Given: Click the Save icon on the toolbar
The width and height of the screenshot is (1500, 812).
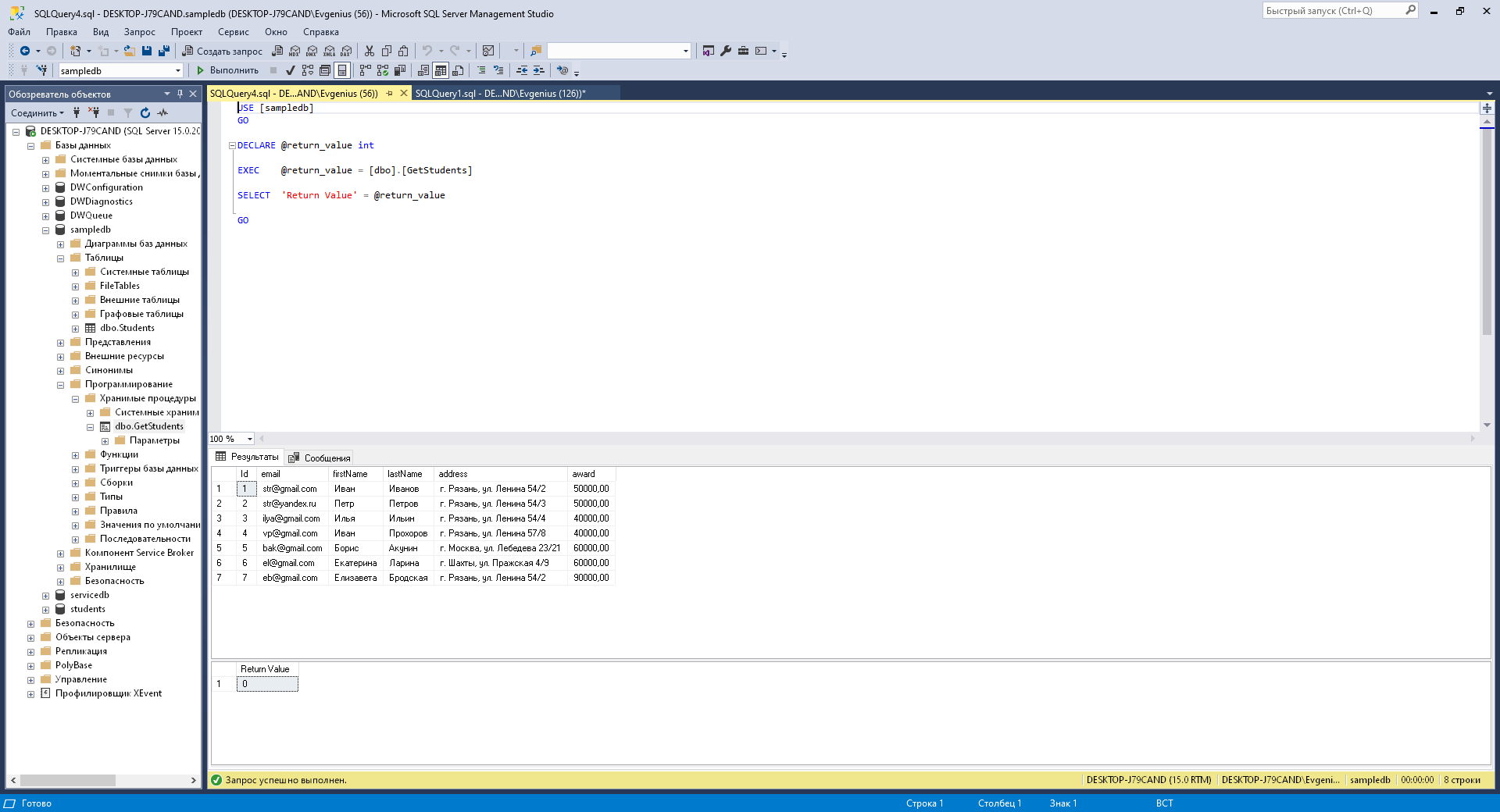Looking at the screenshot, I should pyautogui.click(x=148, y=52).
